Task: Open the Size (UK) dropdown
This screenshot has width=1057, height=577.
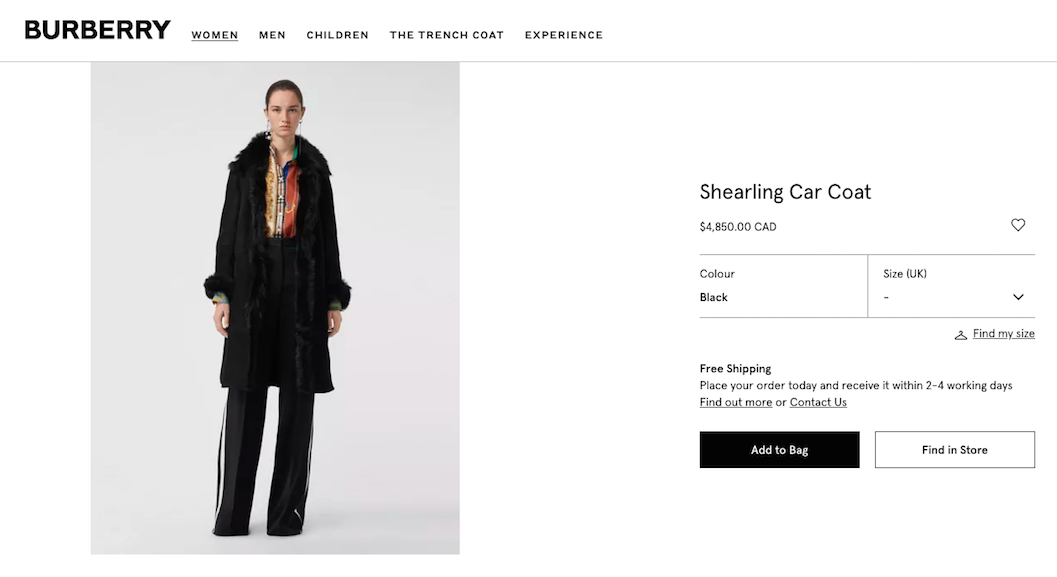Action: pyautogui.click(x=951, y=286)
